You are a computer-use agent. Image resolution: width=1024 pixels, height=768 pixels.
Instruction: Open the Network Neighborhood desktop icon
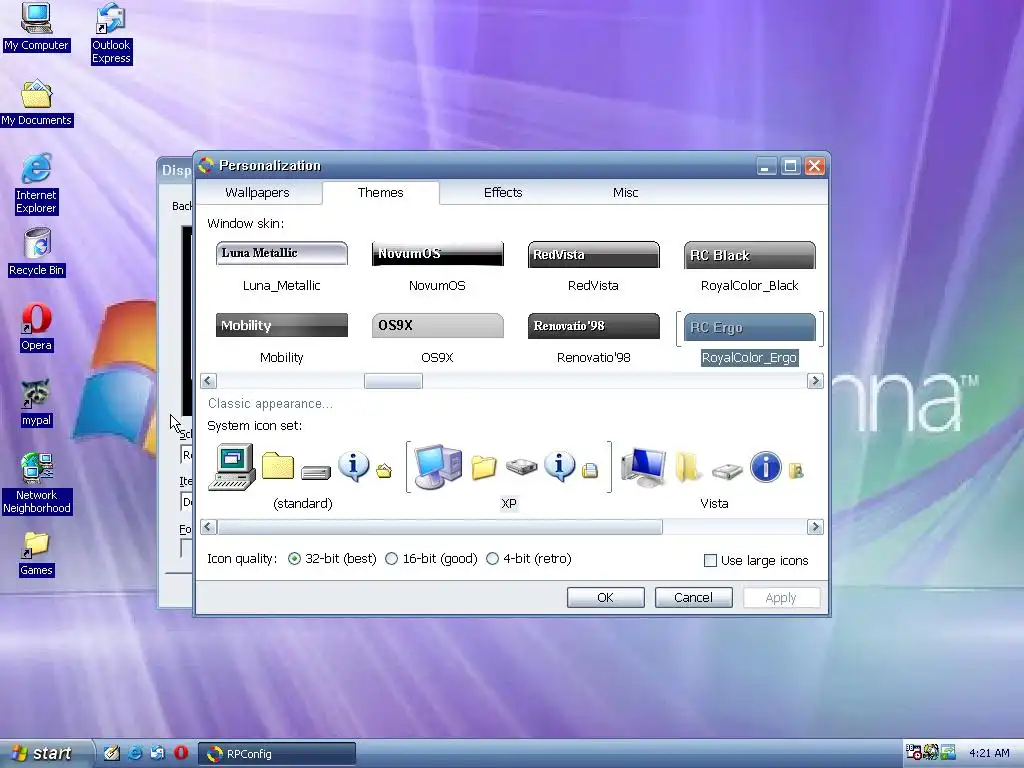37,483
